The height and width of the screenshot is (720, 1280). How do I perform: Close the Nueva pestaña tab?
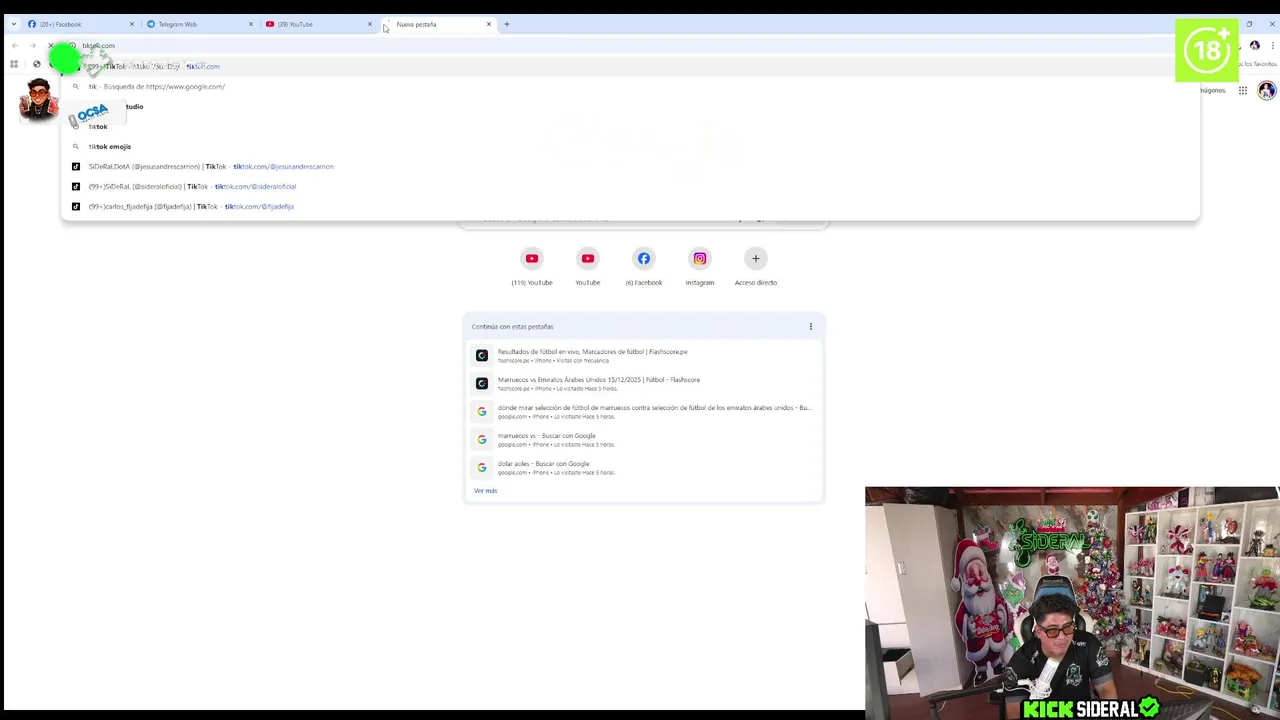[x=488, y=24]
